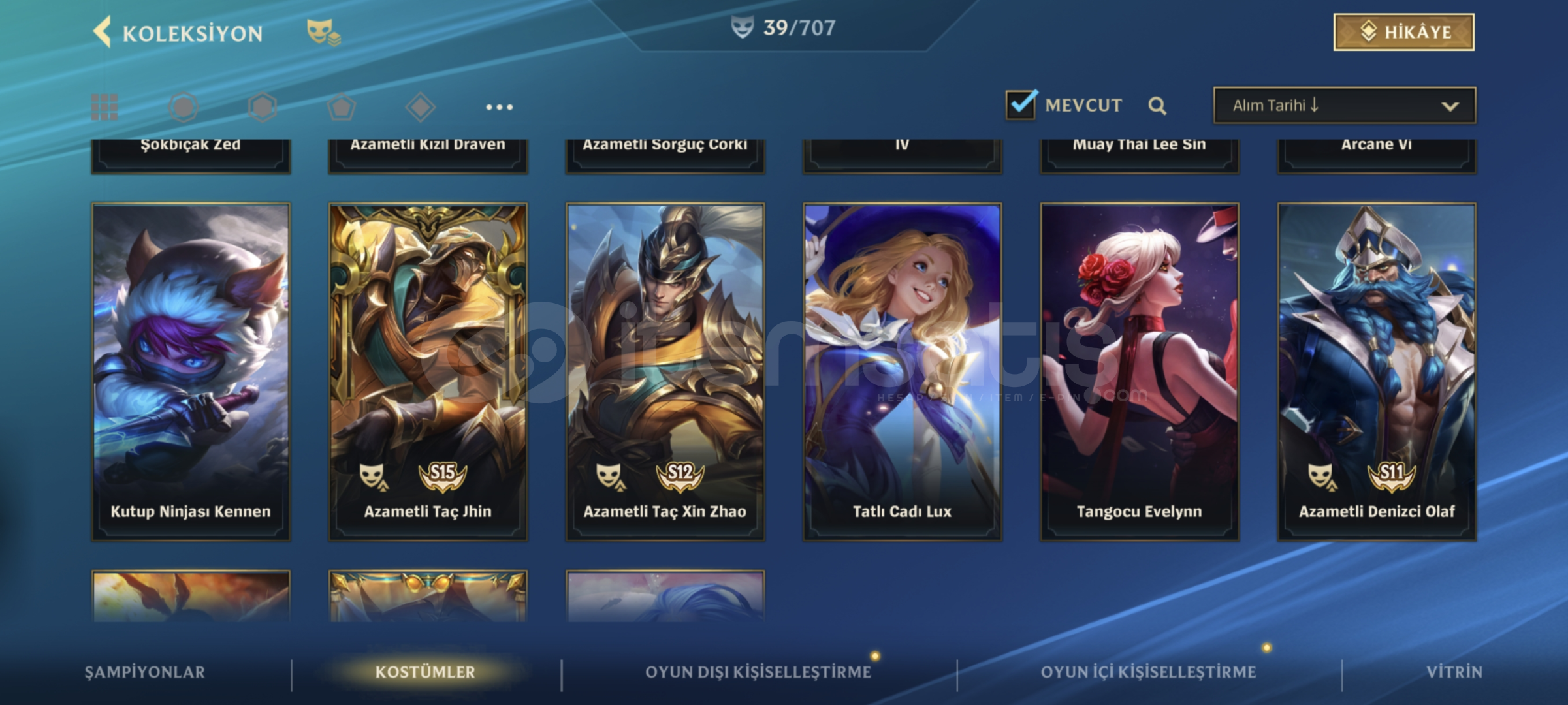Select the Kutup Ninjası Kennen skin card
Viewport: 1568px width, 705px height.
[191, 372]
